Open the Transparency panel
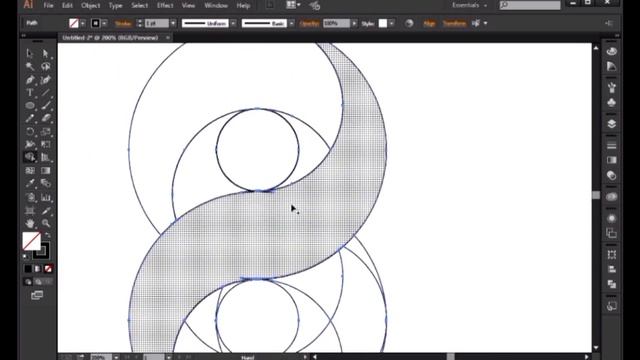 coord(611,176)
